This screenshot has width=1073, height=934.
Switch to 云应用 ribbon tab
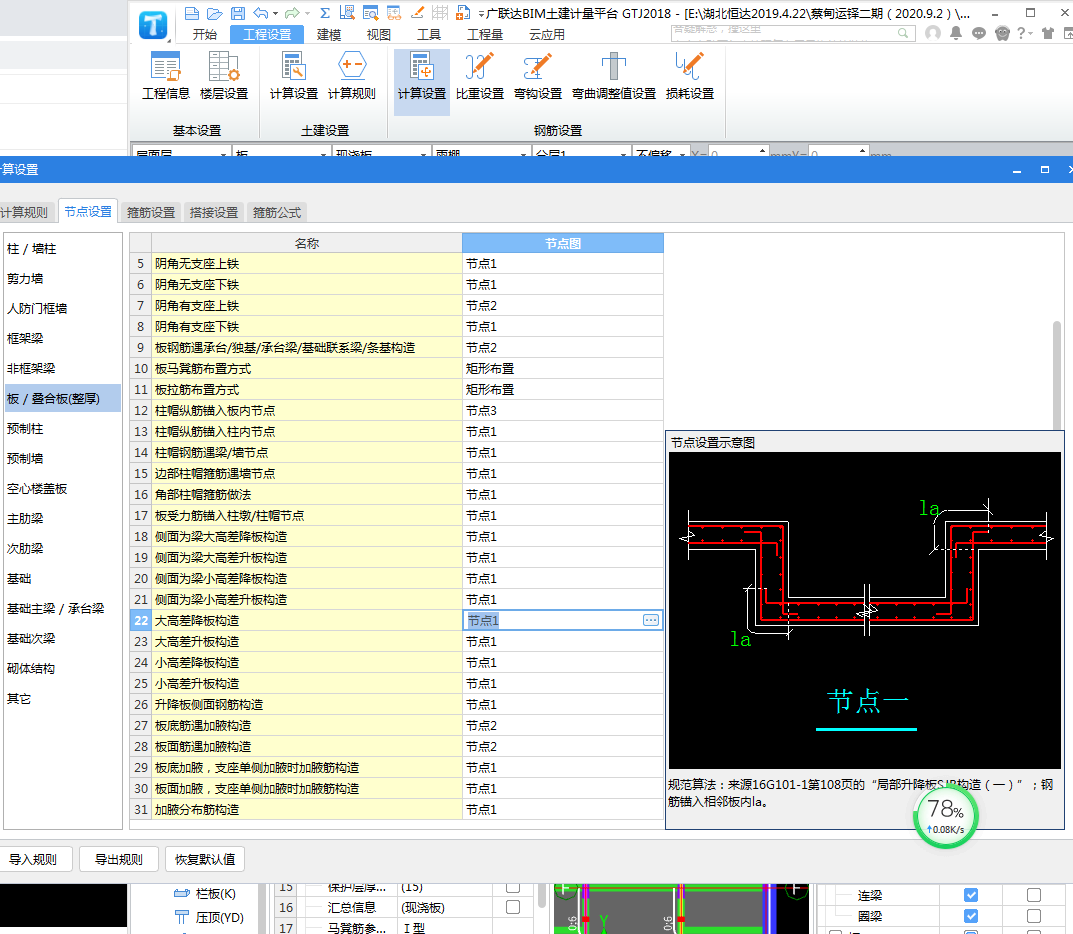coord(547,34)
